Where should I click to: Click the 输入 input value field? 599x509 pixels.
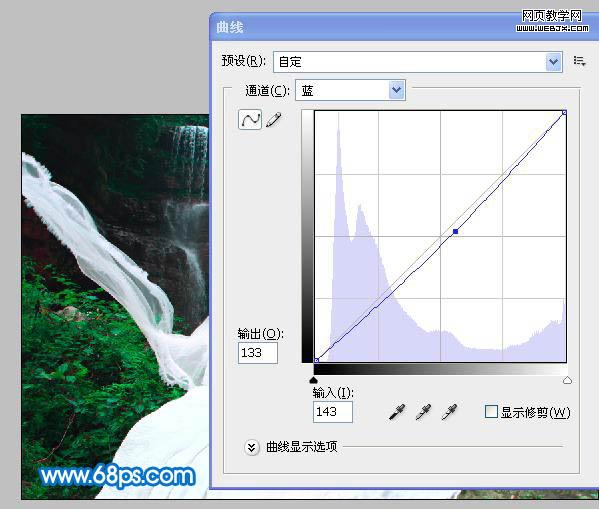click(332, 412)
